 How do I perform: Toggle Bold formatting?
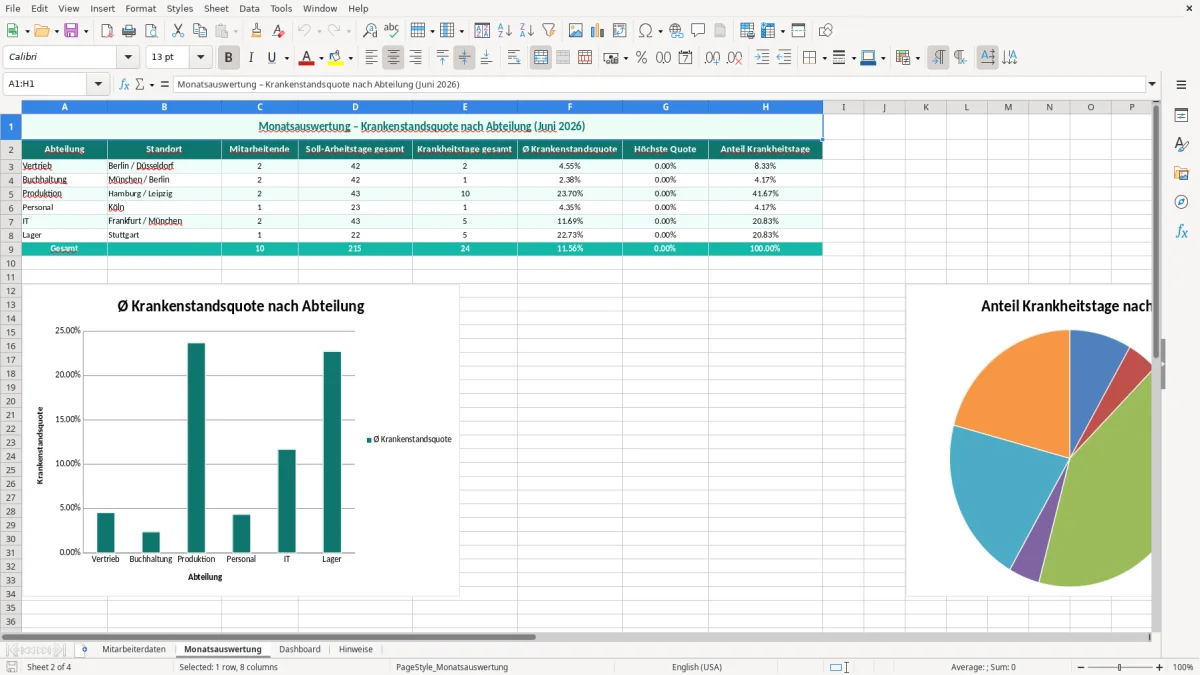pos(229,58)
